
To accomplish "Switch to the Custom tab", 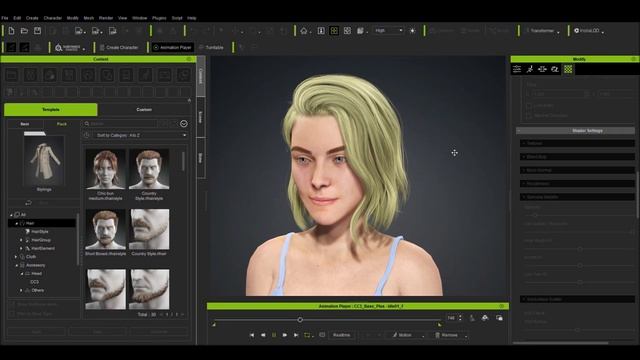I will [144, 109].
